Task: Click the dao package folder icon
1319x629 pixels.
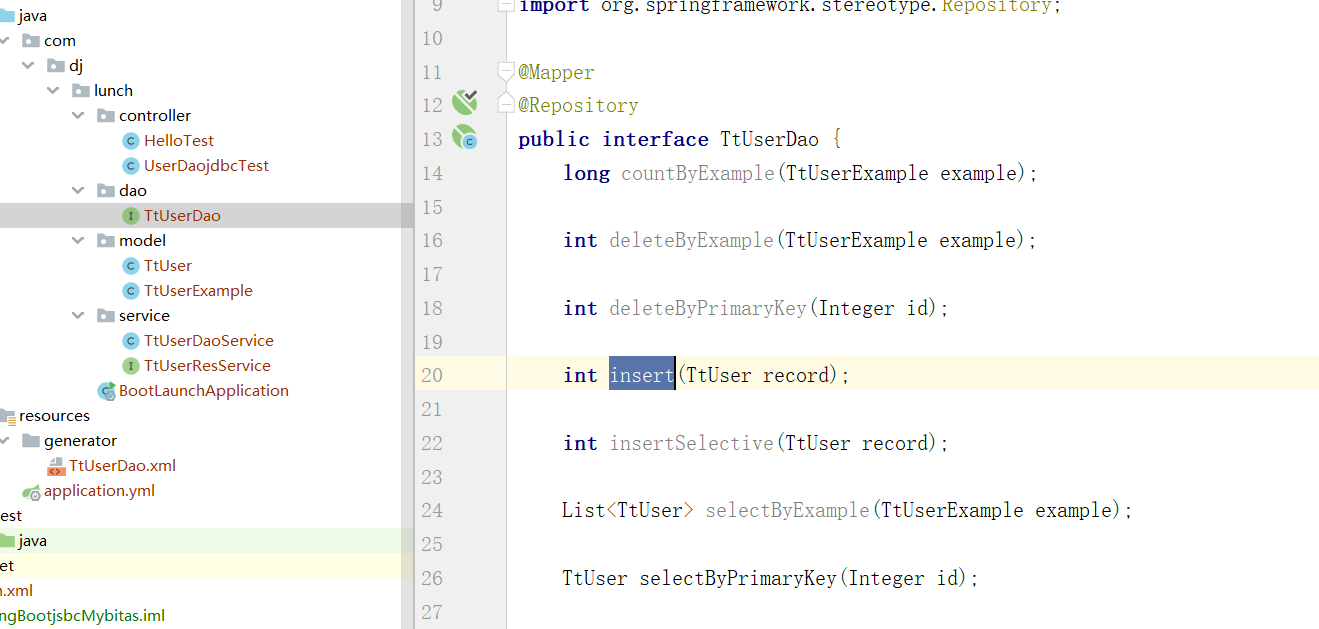Action: 106,191
